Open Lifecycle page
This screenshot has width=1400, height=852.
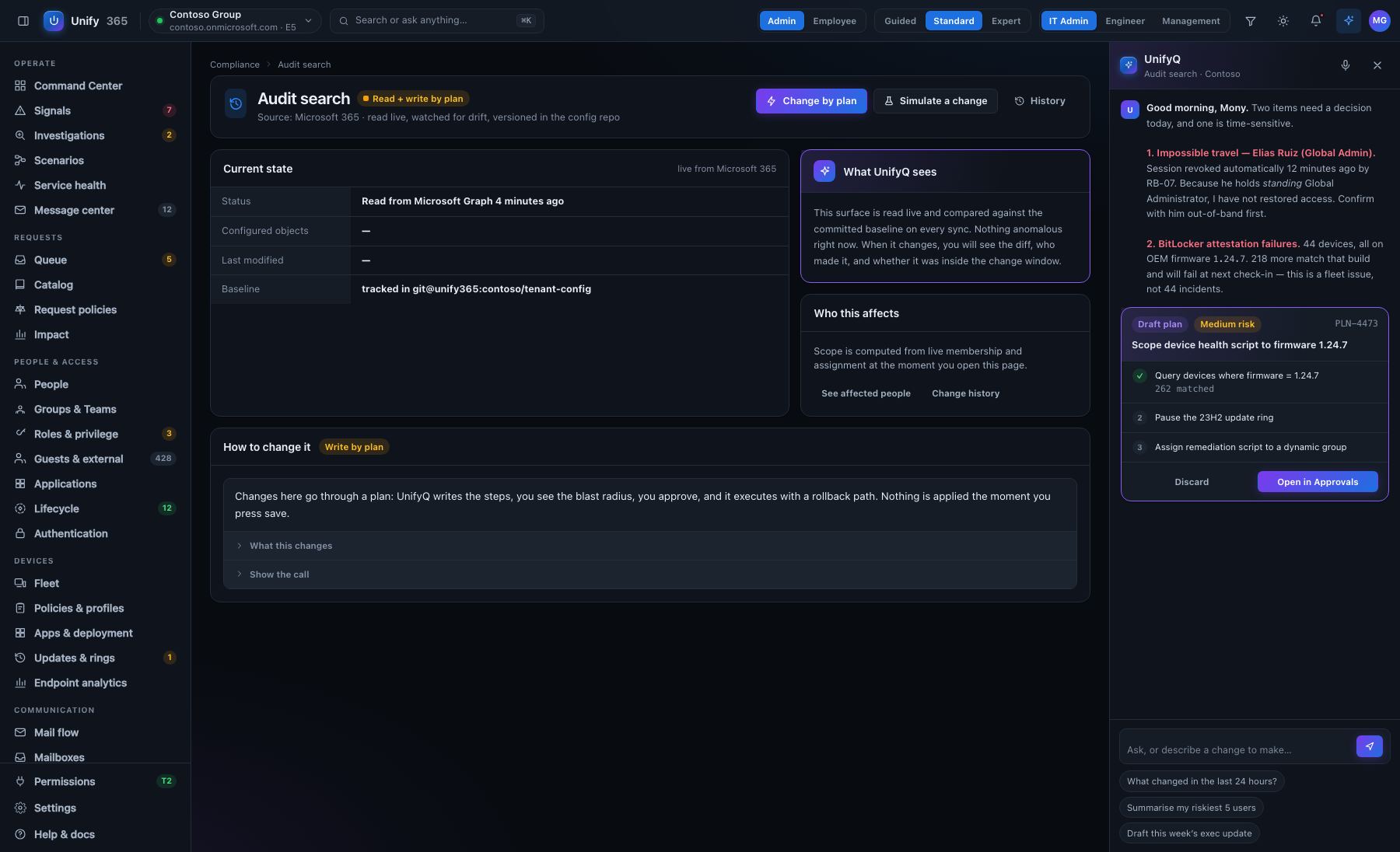click(x=95, y=508)
